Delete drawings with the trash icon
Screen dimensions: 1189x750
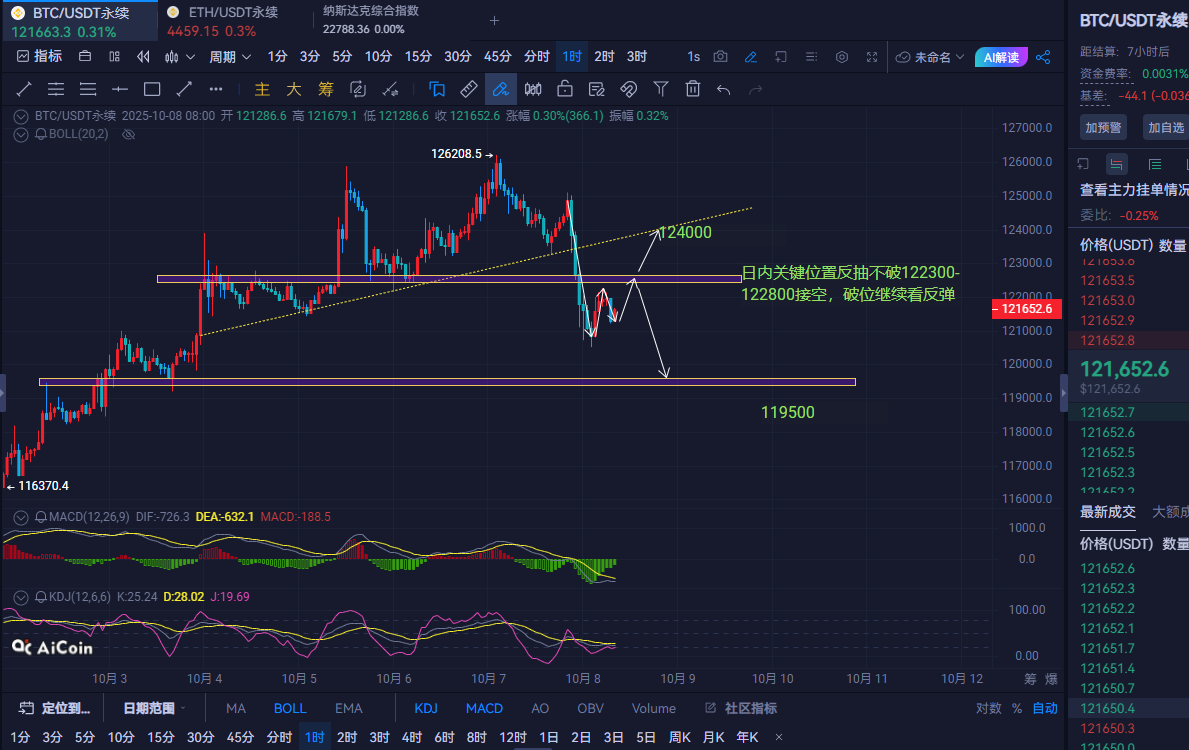[692, 89]
